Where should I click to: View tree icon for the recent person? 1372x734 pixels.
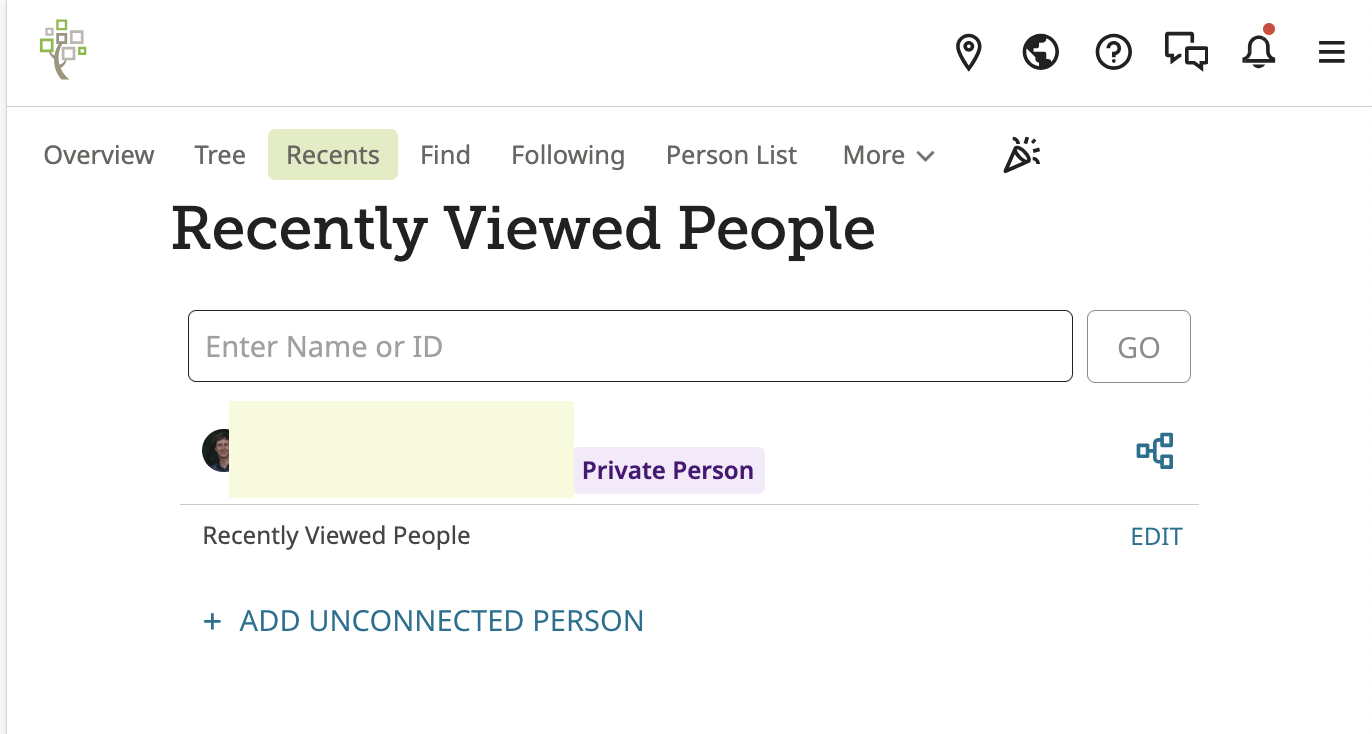1155,451
